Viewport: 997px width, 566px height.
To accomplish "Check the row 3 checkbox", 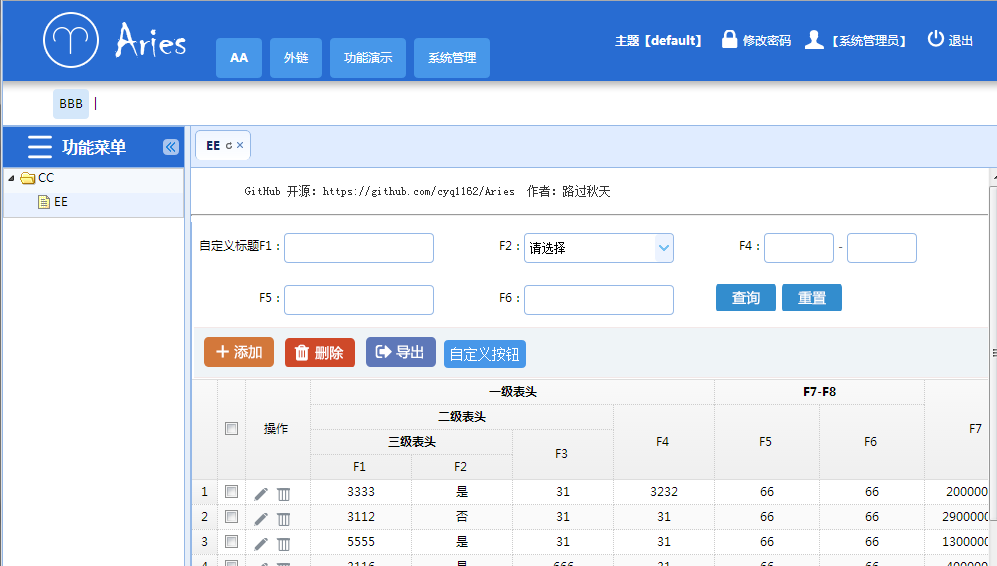I will (231, 542).
